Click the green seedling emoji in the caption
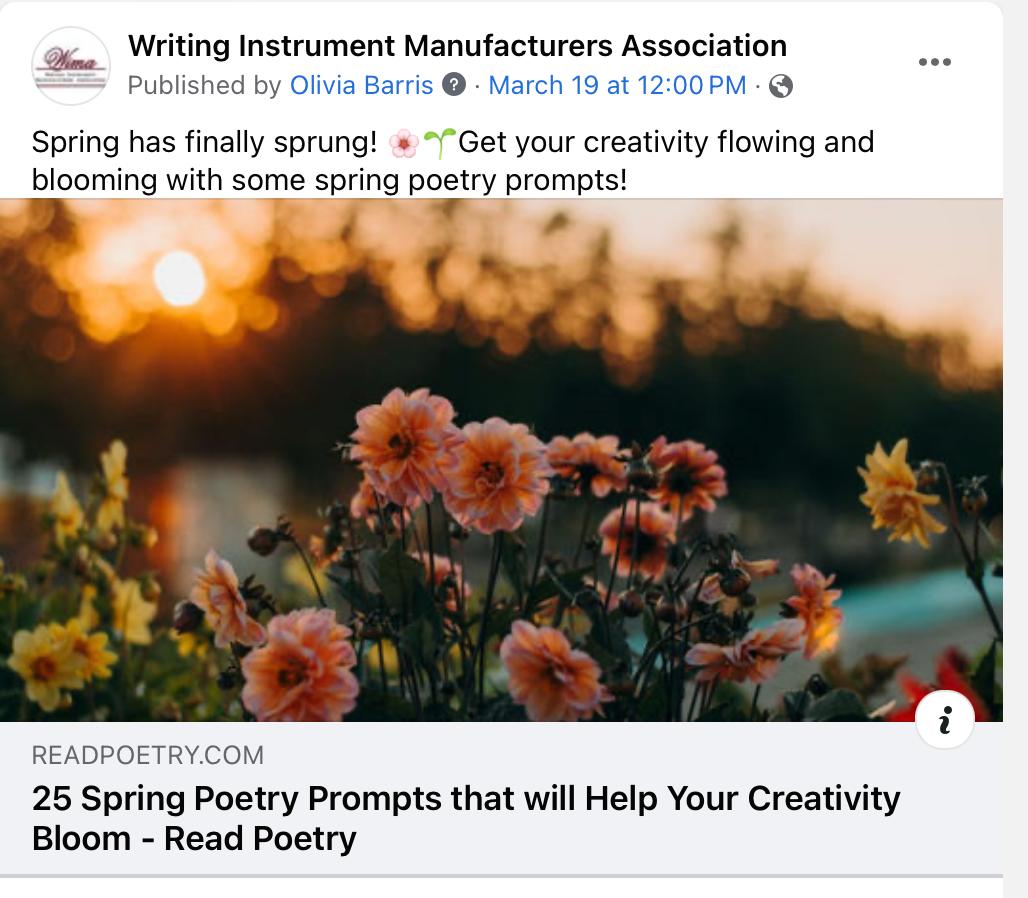 tap(439, 144)
